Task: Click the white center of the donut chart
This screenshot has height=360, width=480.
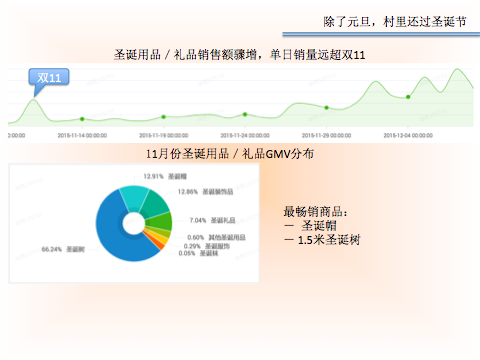Action: pyautogui.click(x=134, y=224)
